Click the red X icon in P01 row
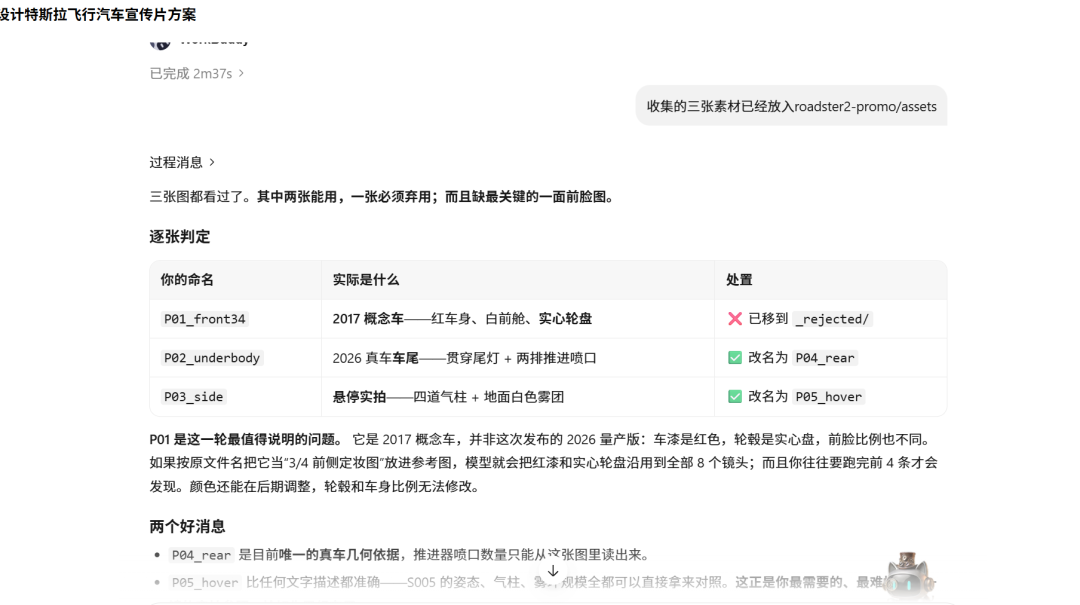 pyautogui.click(x=735, y=318)
